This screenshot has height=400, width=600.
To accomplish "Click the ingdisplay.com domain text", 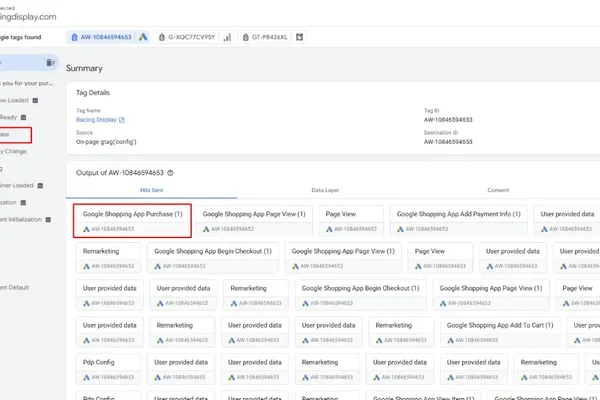I will click(x=28, y=17).
